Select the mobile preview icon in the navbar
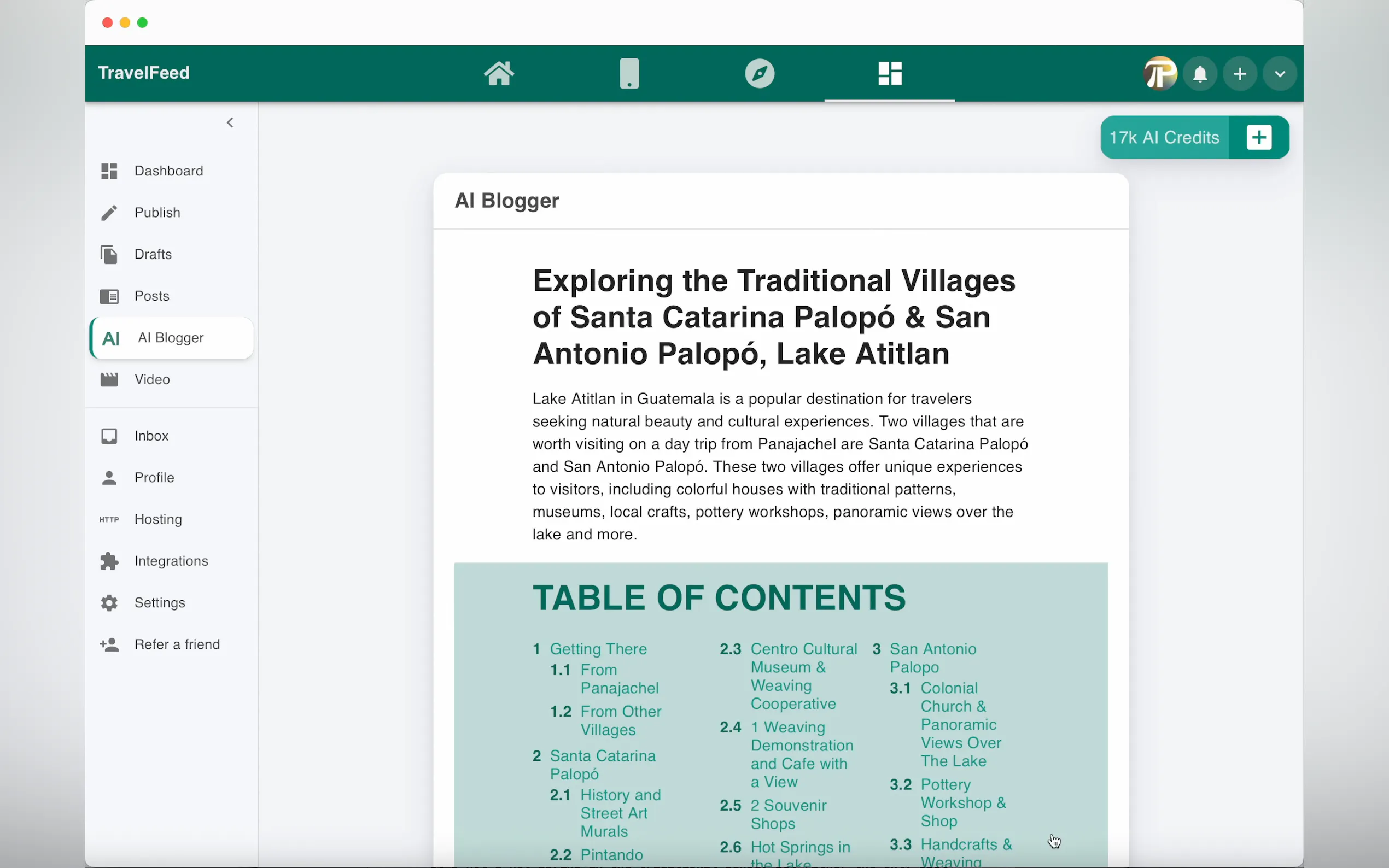The image size is (1389, 868). pos(629,73)
